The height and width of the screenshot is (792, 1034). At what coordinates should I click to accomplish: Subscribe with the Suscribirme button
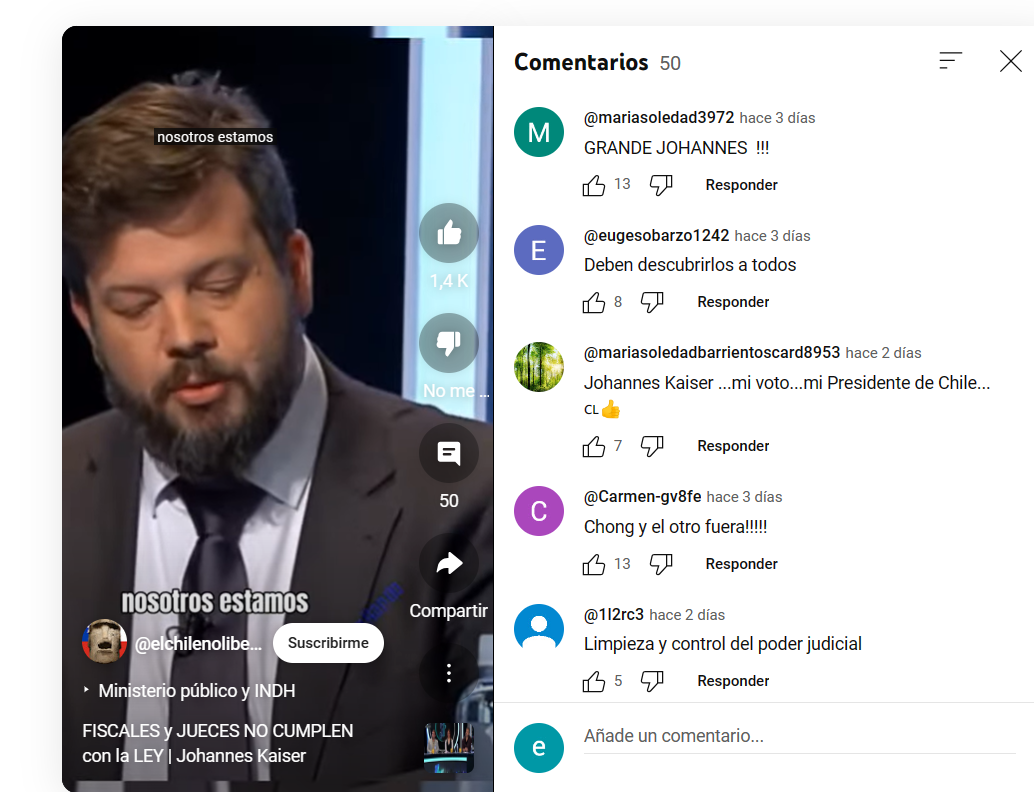coord(328,643)
